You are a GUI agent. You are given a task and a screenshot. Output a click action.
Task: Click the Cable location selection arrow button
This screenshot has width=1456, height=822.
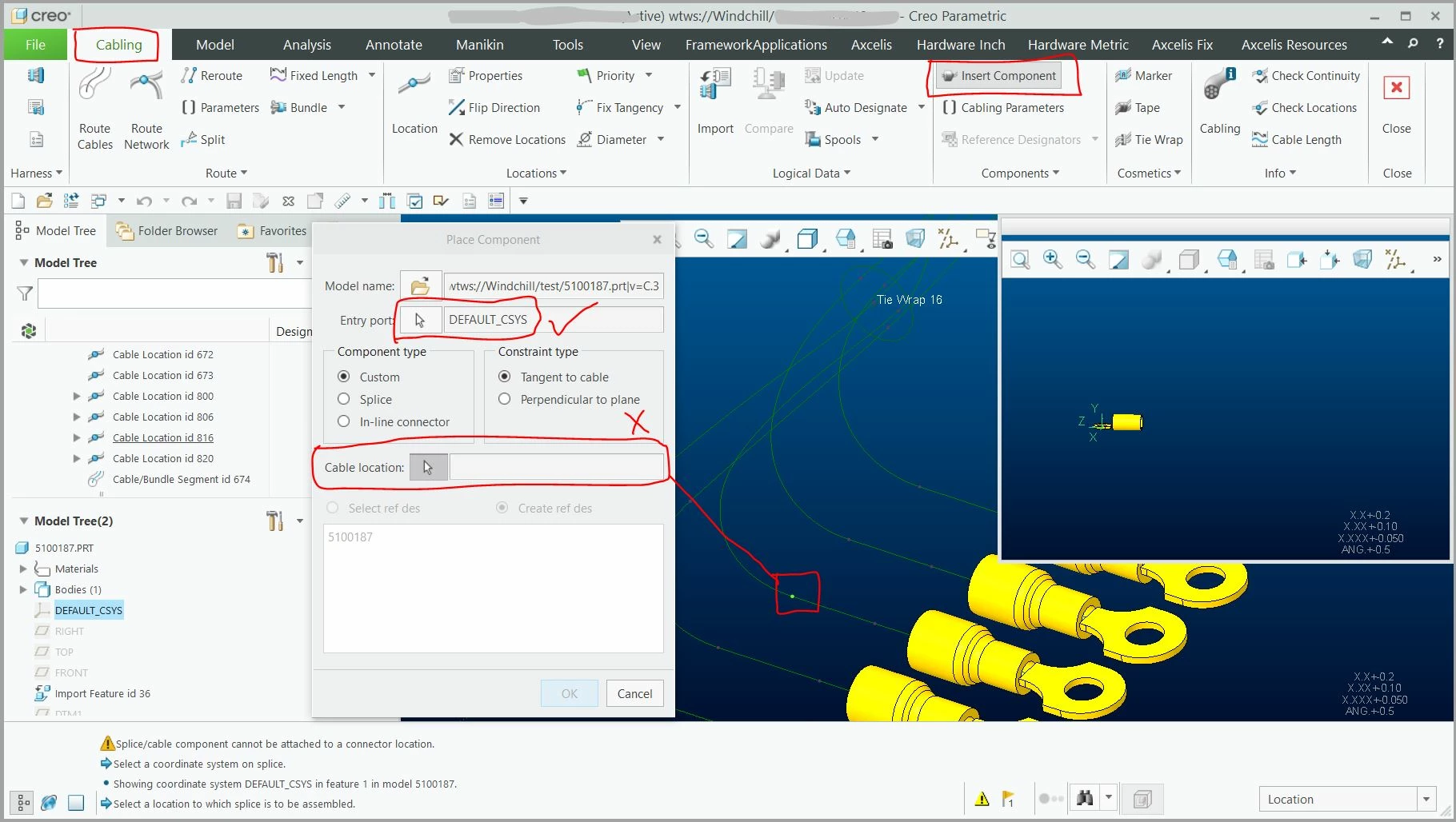428,467
